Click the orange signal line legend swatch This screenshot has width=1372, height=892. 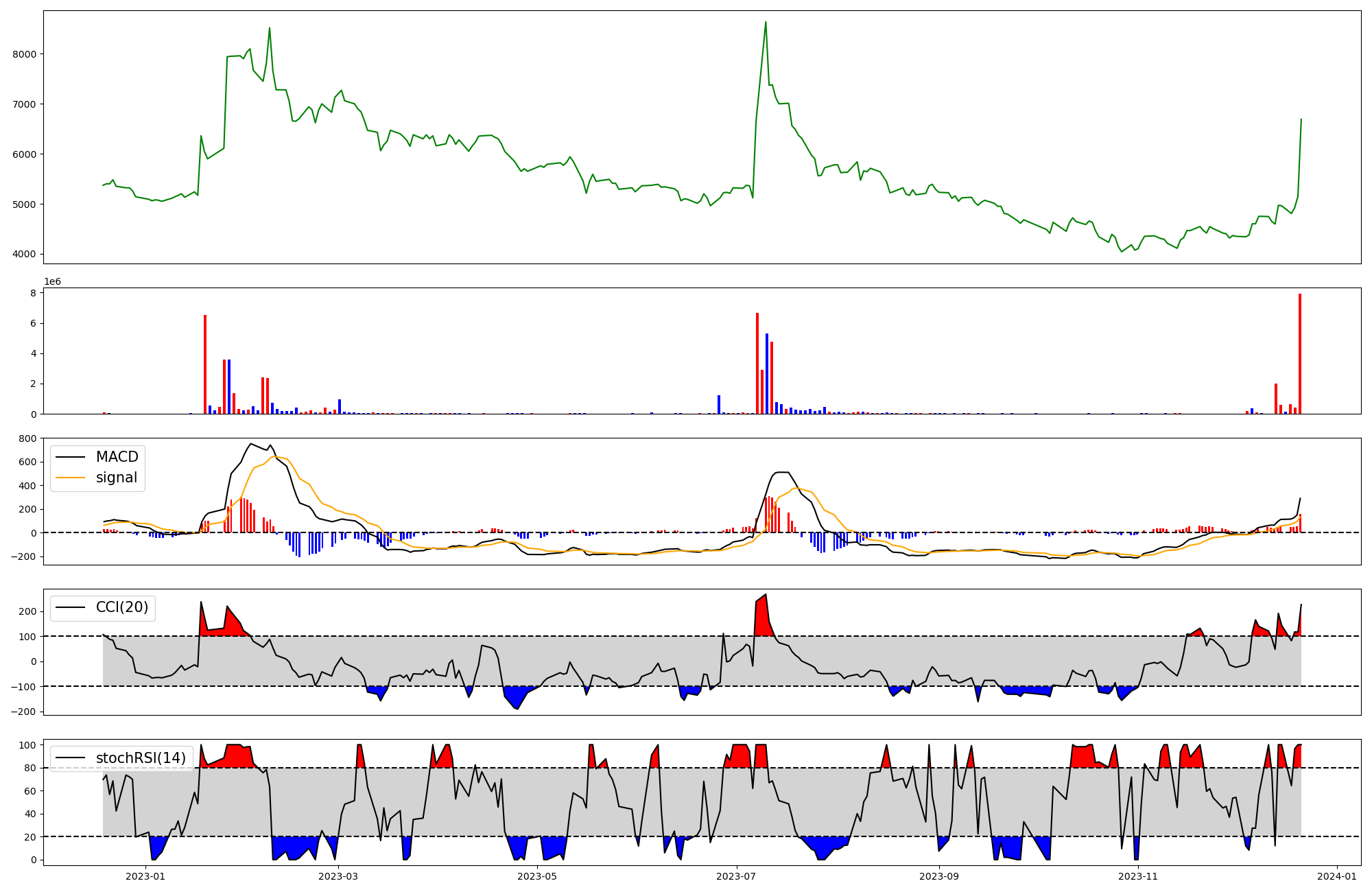(x=70, y=478)
